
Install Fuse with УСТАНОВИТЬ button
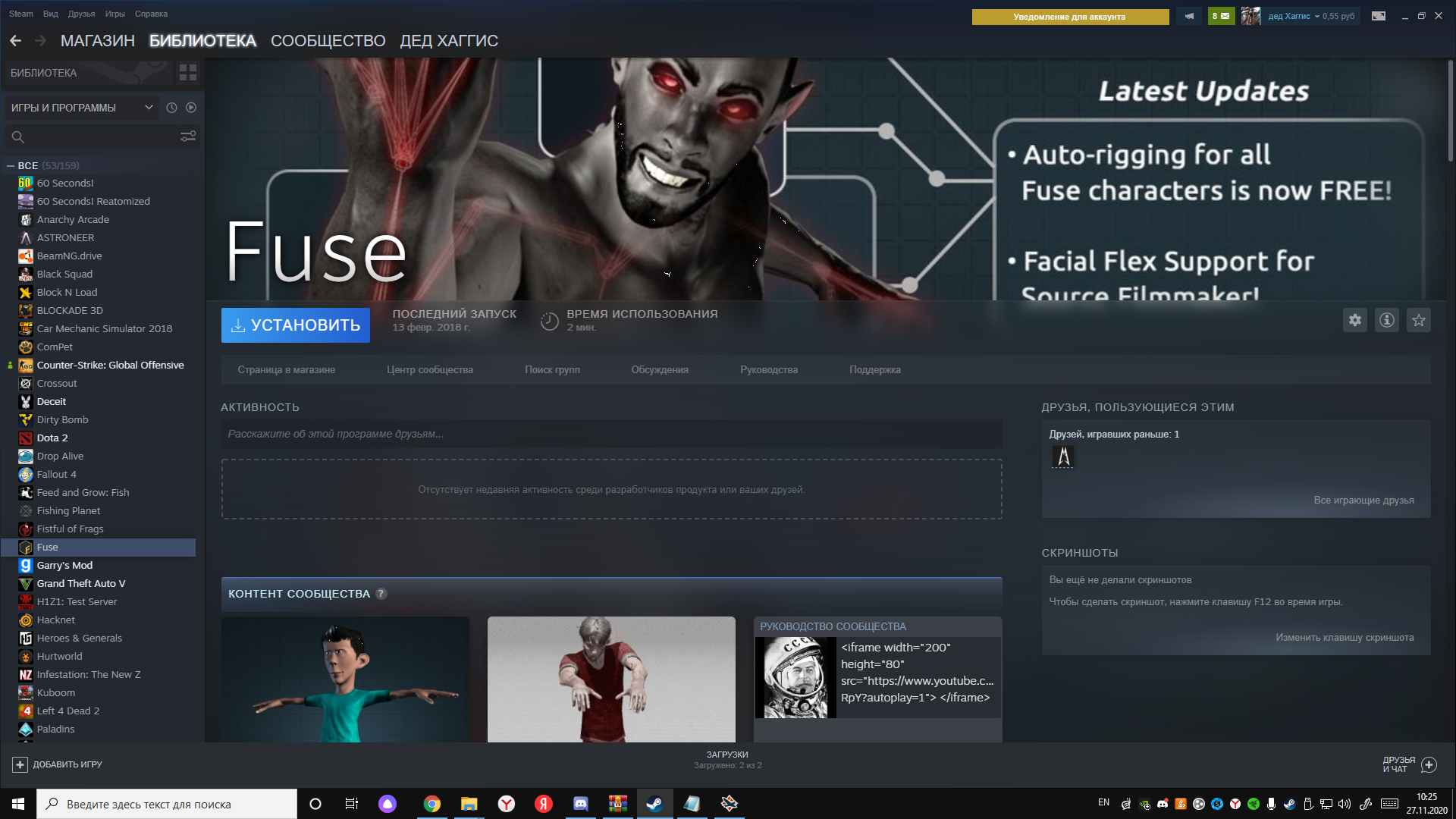(296, 325)
